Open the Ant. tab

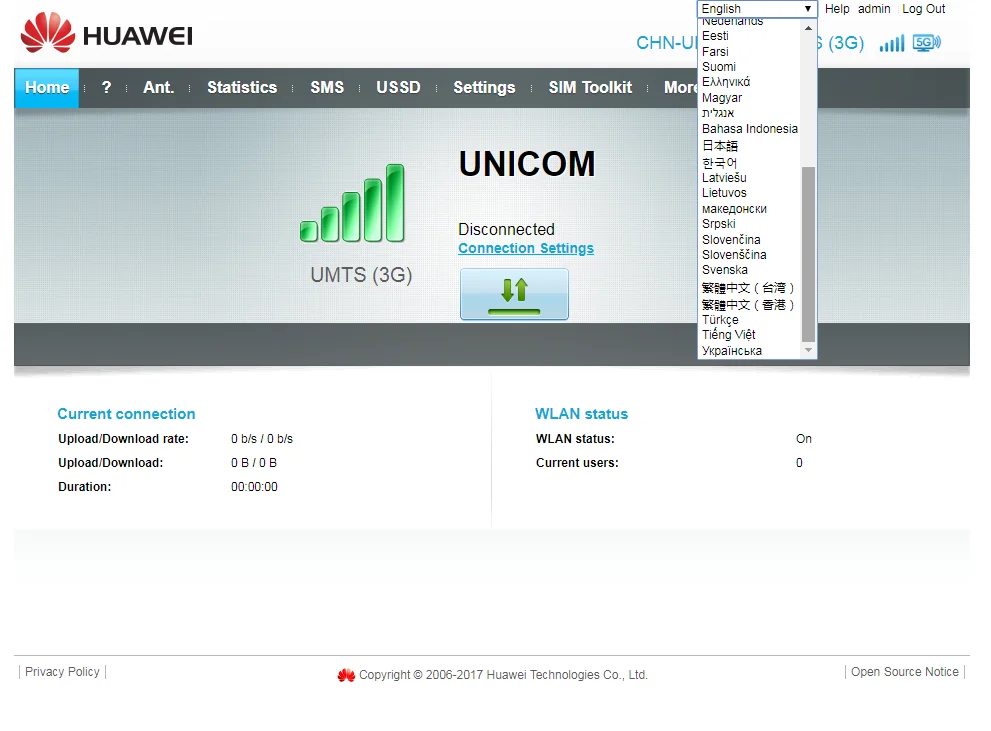(158, 87)
